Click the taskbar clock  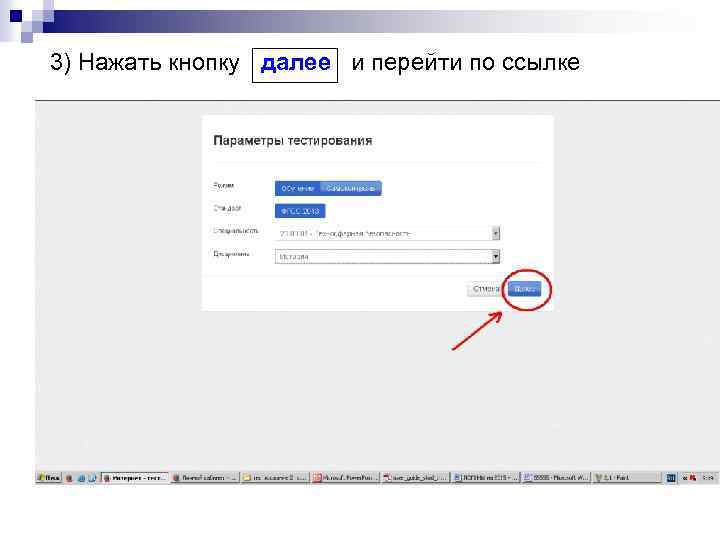(709, 478)
